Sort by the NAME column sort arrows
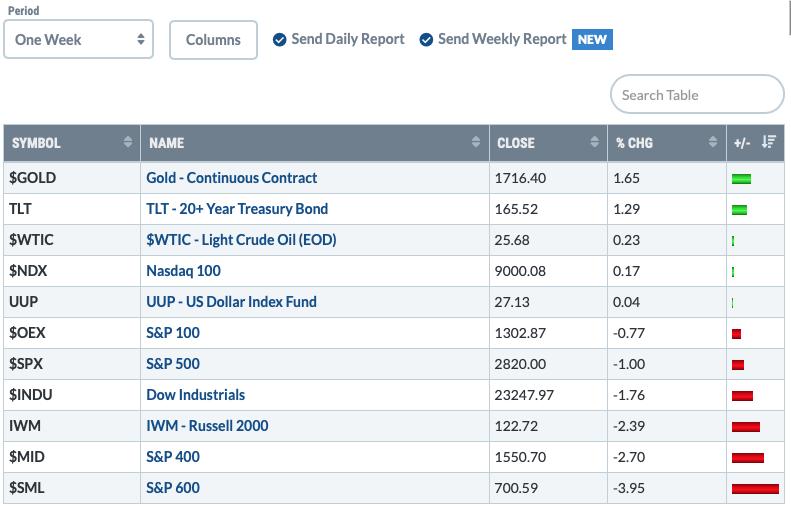Screen dimensions: 791x508 pos(476,142)
